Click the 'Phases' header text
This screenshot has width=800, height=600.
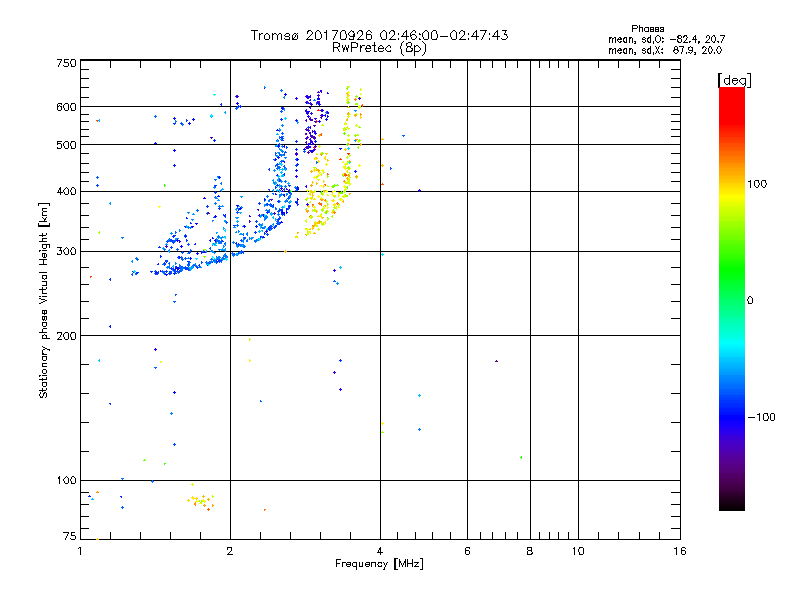[647, 29]
